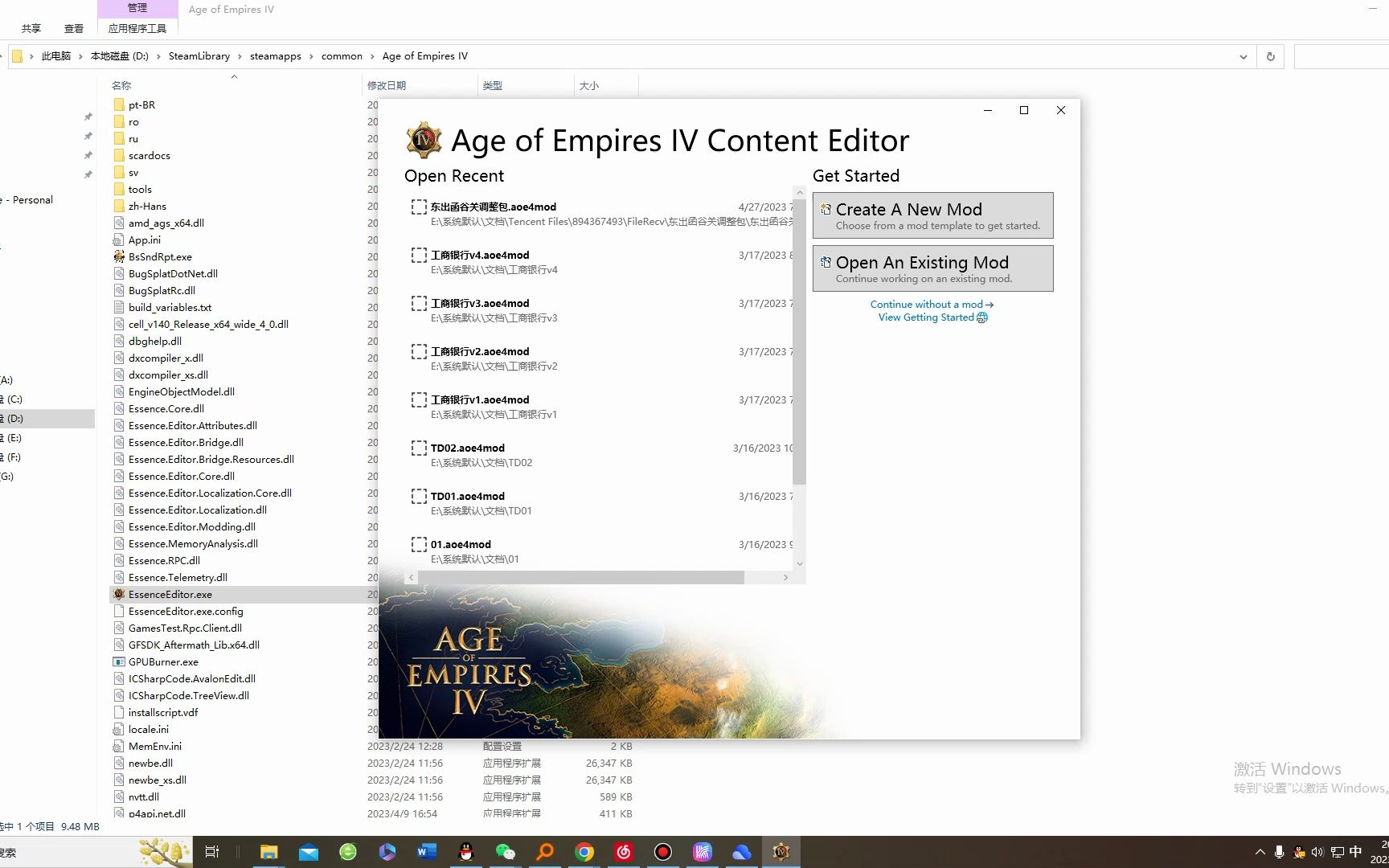Open the 查看 ribbon tab
Screen dimensions: 1389x868
[x=74, y=28]
